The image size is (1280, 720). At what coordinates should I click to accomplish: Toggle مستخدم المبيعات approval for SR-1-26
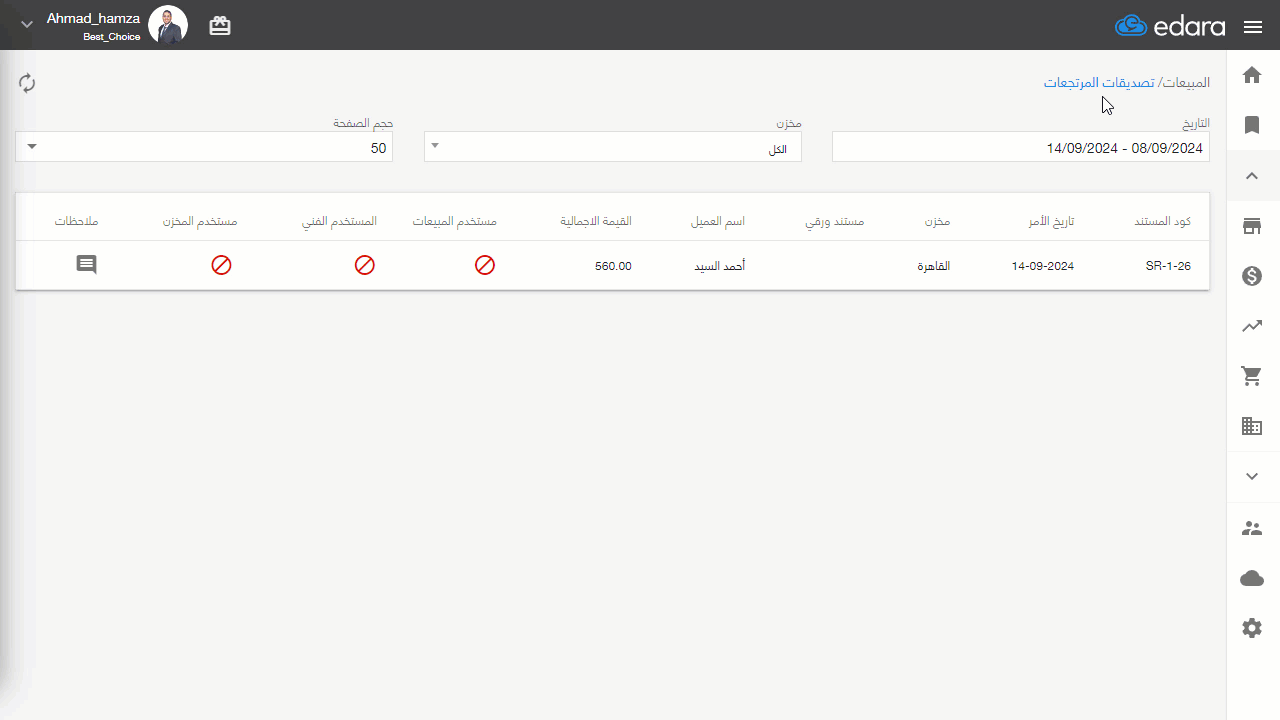(x=485, y=265)
